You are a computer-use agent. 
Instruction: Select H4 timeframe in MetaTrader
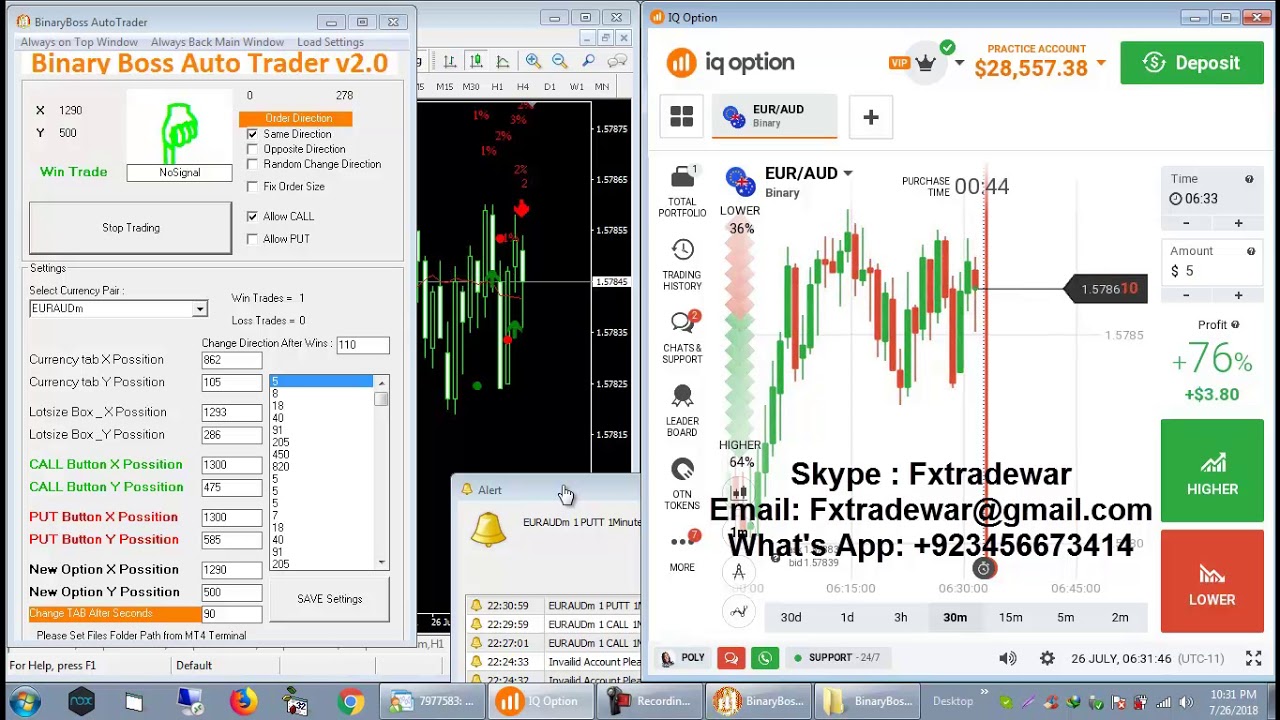(x=522, y=87)
